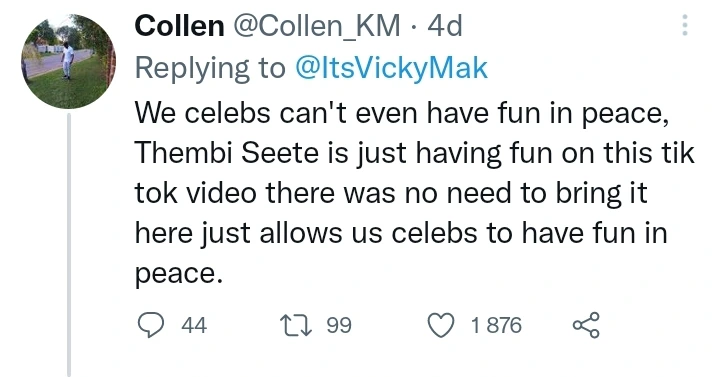View the 1 876 likes count
Image resolution: width=720 pixels, height=377 pixels.
point(496,325)
